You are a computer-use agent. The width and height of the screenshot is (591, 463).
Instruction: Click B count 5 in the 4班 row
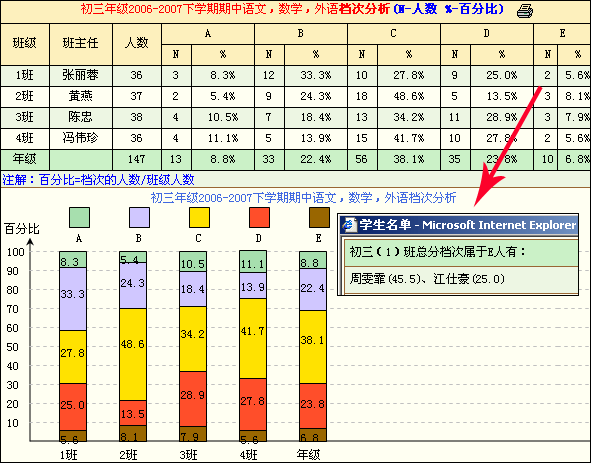(x=268, y=138)
